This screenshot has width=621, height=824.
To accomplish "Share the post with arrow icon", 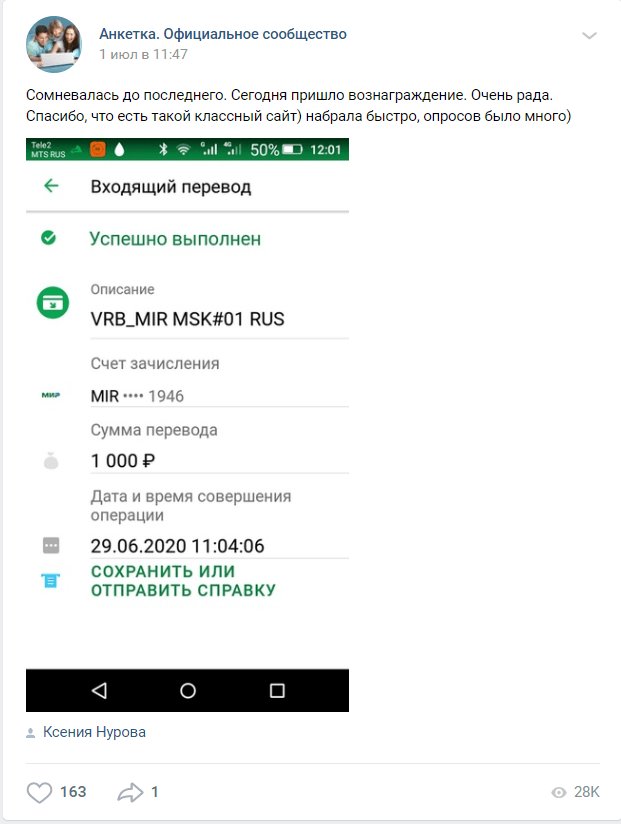I will (130, 792).
